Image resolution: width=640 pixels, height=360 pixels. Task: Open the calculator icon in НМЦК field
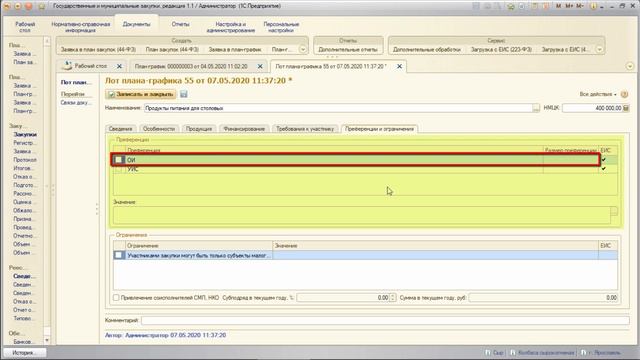click(626, 108)
